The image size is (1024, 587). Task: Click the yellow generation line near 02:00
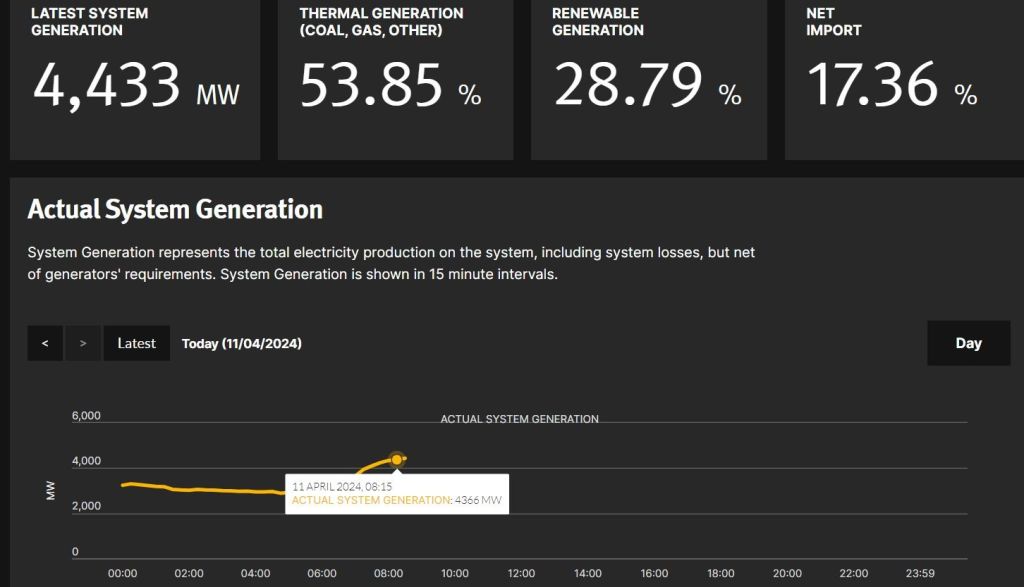[189, 489]
